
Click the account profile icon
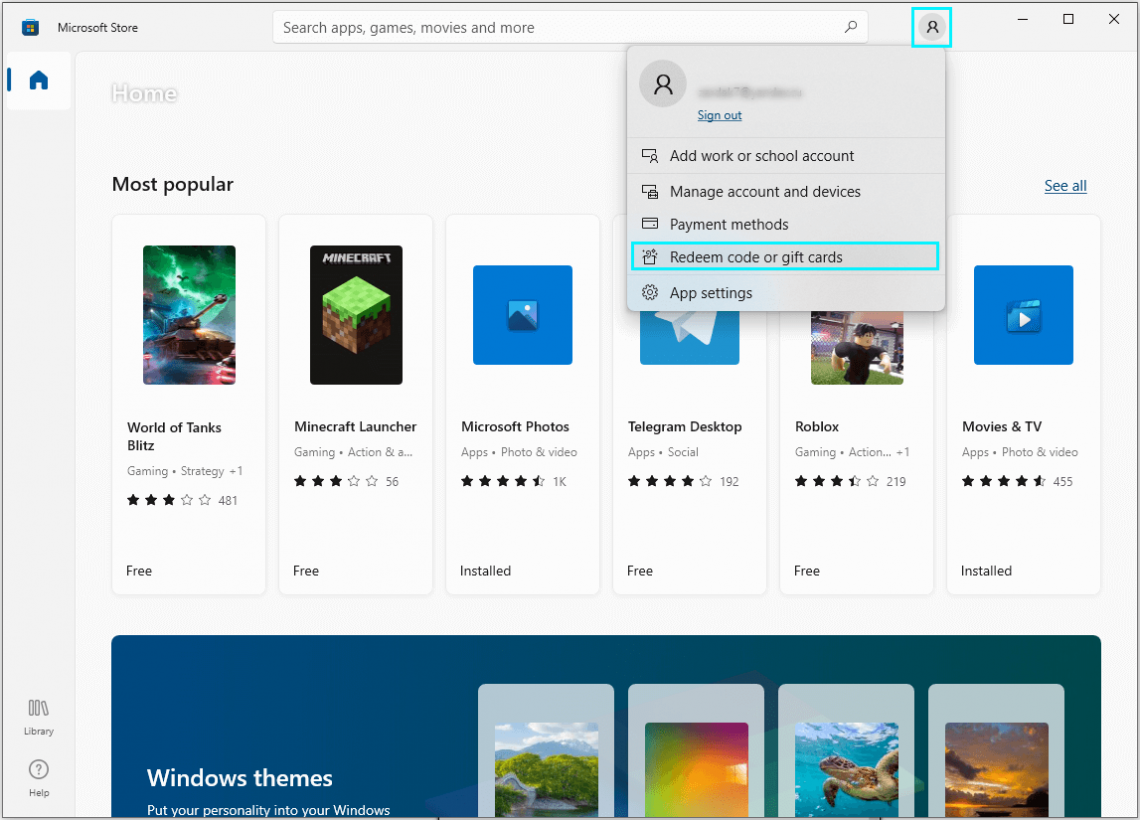coord(931,27)
